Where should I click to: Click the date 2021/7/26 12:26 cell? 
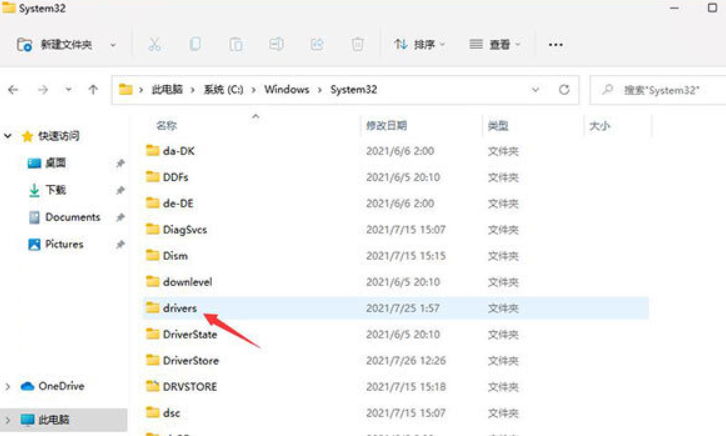click(406, 361)
